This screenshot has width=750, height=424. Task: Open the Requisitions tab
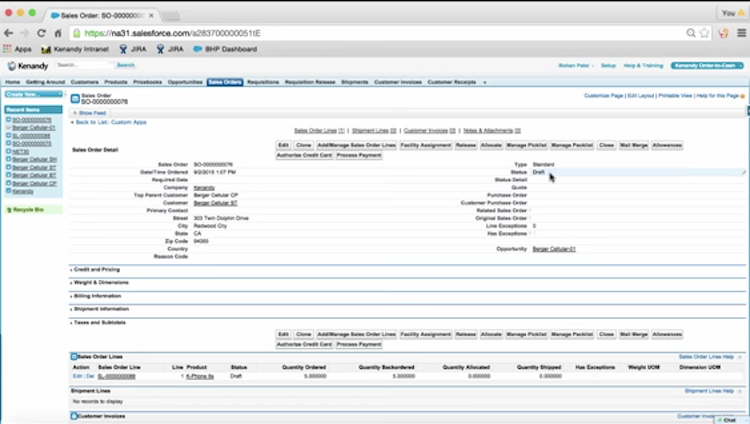point(263,82)
